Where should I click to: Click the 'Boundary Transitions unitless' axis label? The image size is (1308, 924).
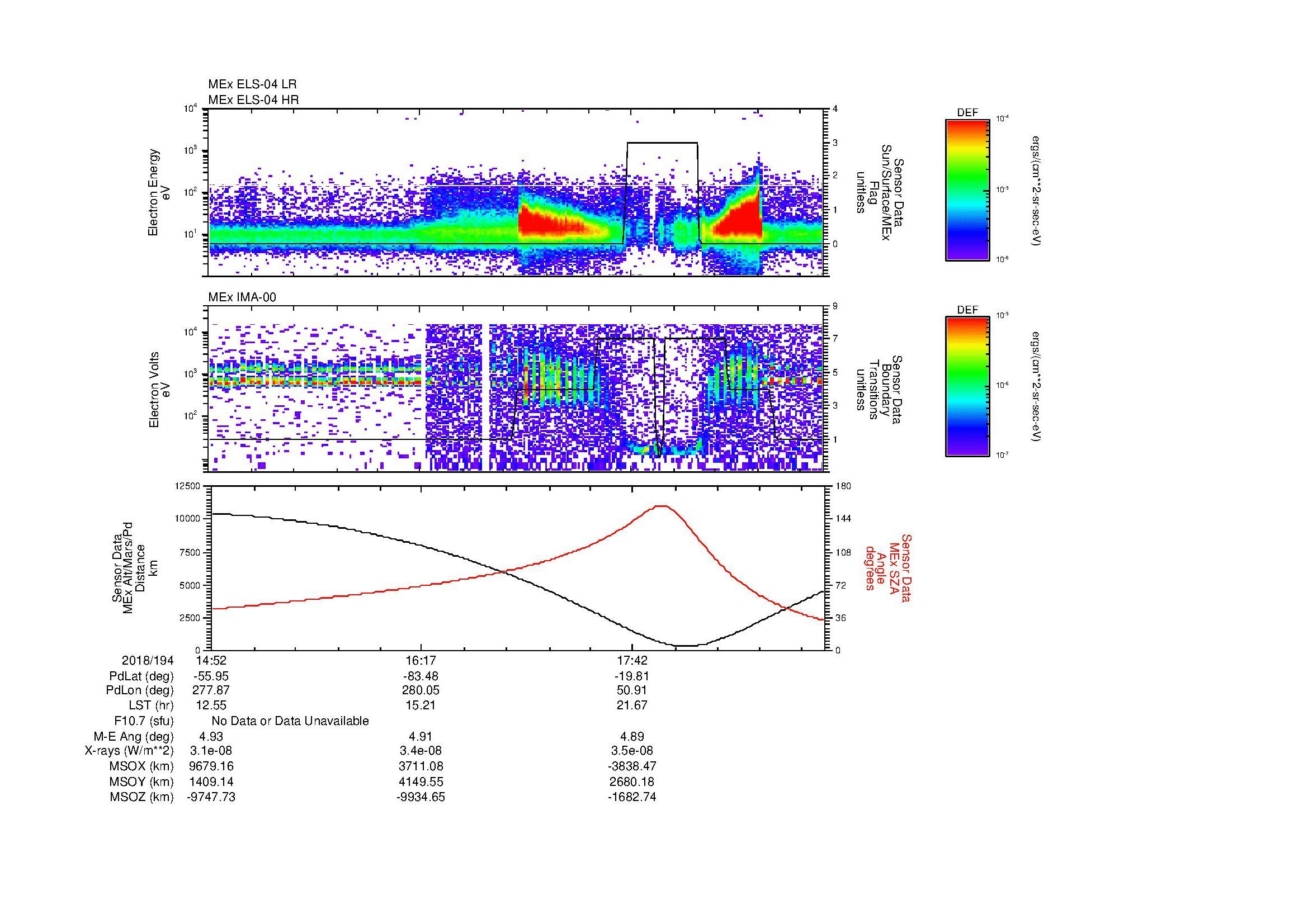click(x=880, y=390)
